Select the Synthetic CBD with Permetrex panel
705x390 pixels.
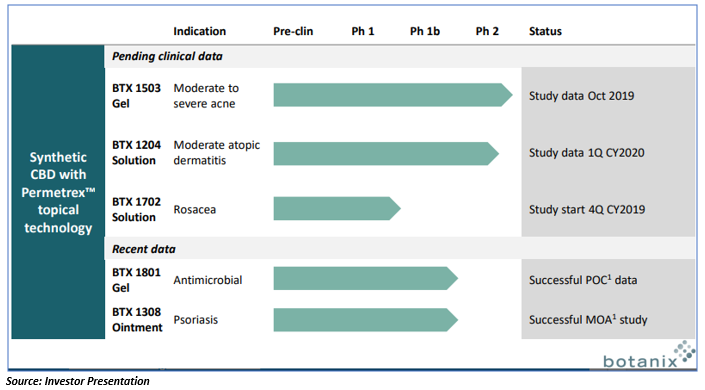tap(58, 192)
